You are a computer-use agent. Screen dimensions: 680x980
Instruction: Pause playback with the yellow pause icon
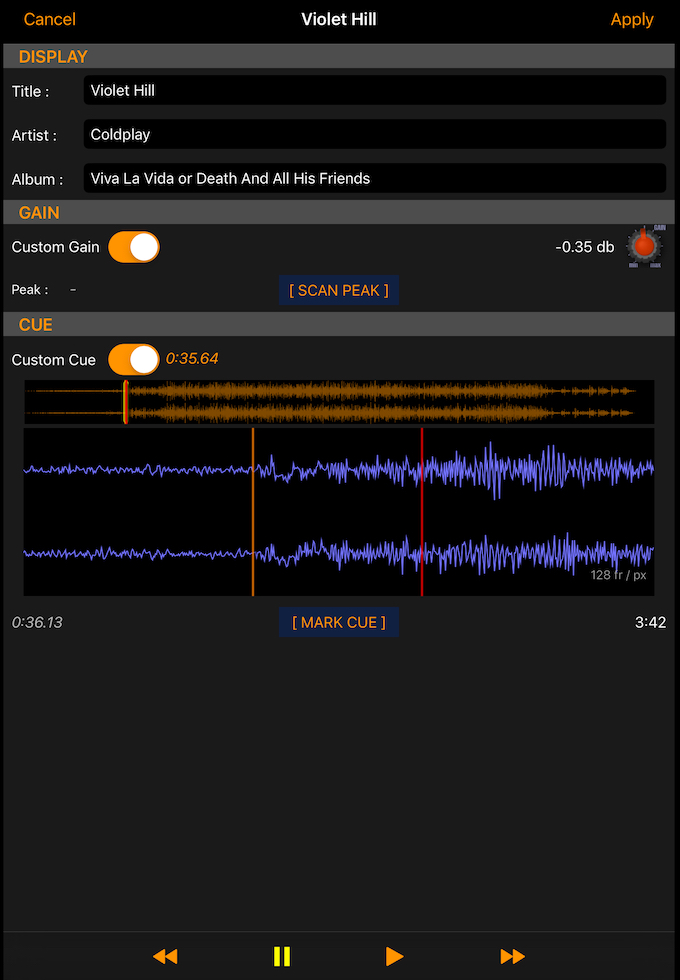[x=281, y=956]
